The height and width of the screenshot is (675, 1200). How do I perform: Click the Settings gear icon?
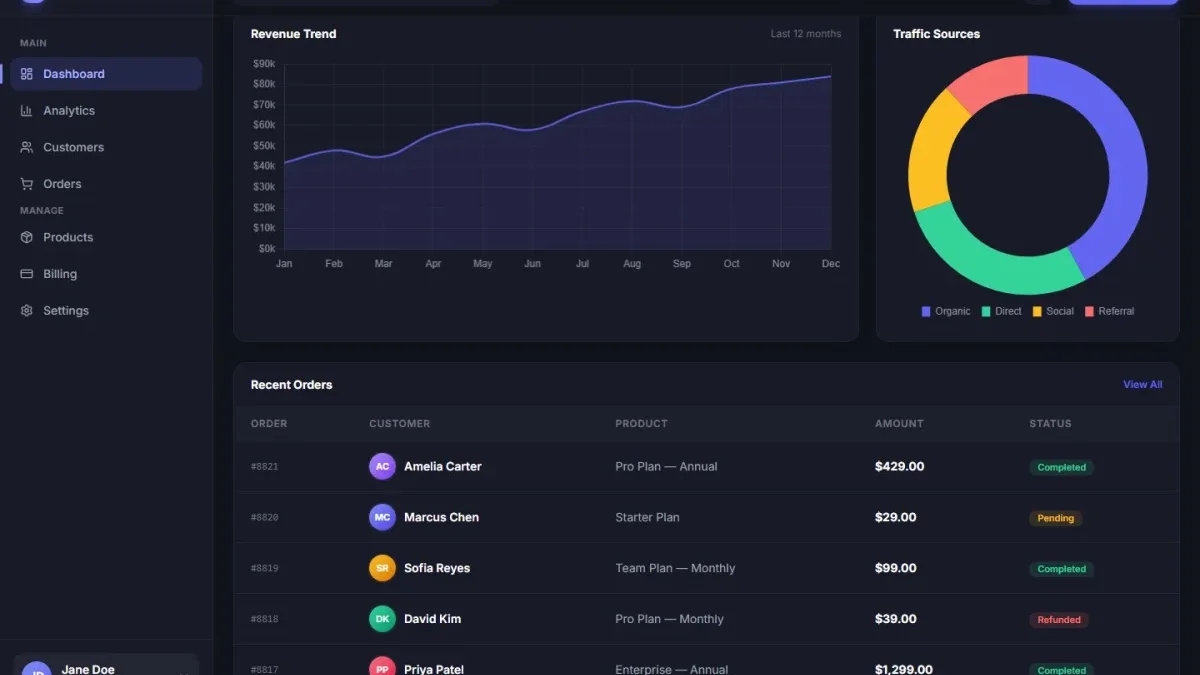point(27,311)
